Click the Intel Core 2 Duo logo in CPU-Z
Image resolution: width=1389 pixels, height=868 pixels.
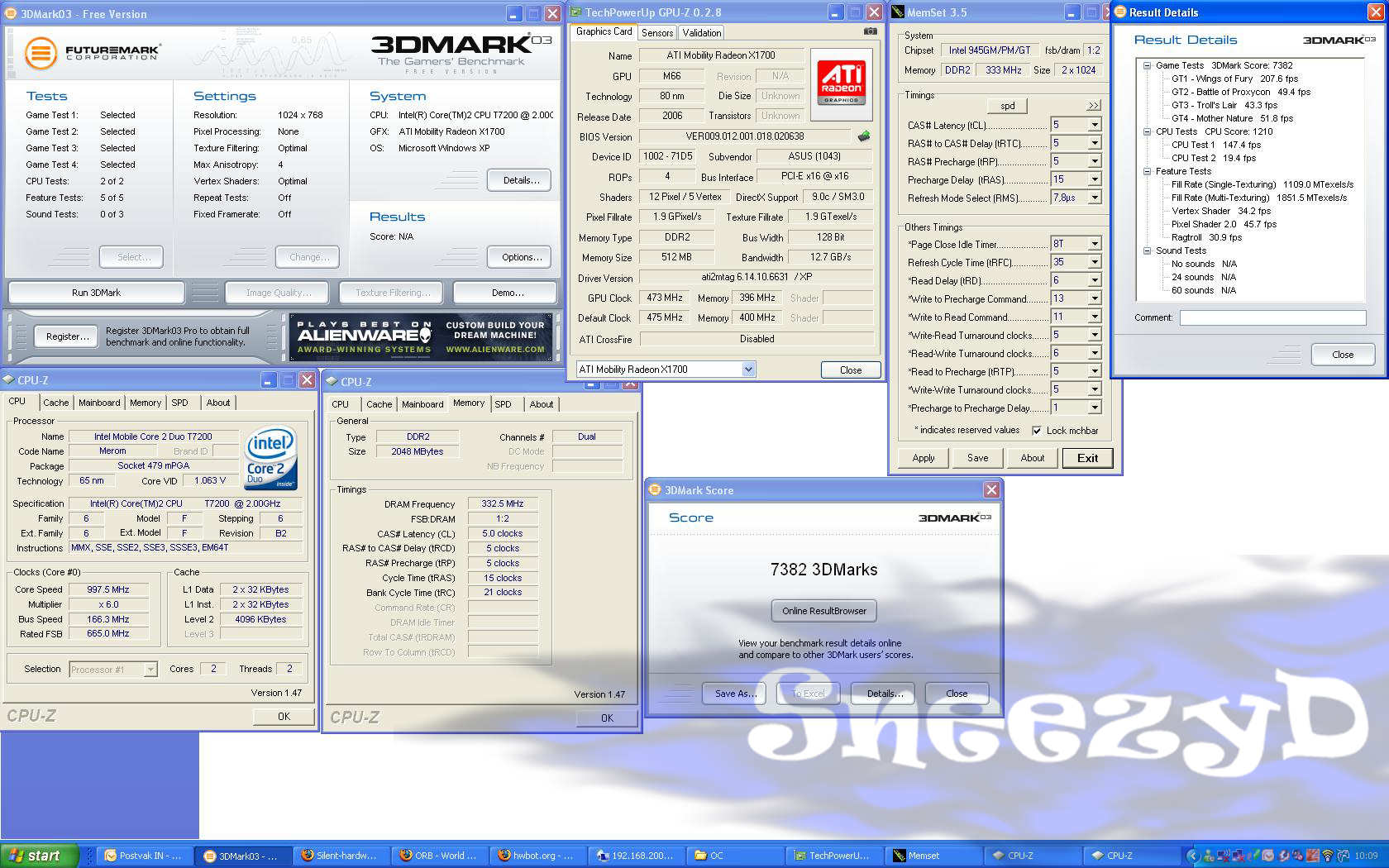point(270,458)
